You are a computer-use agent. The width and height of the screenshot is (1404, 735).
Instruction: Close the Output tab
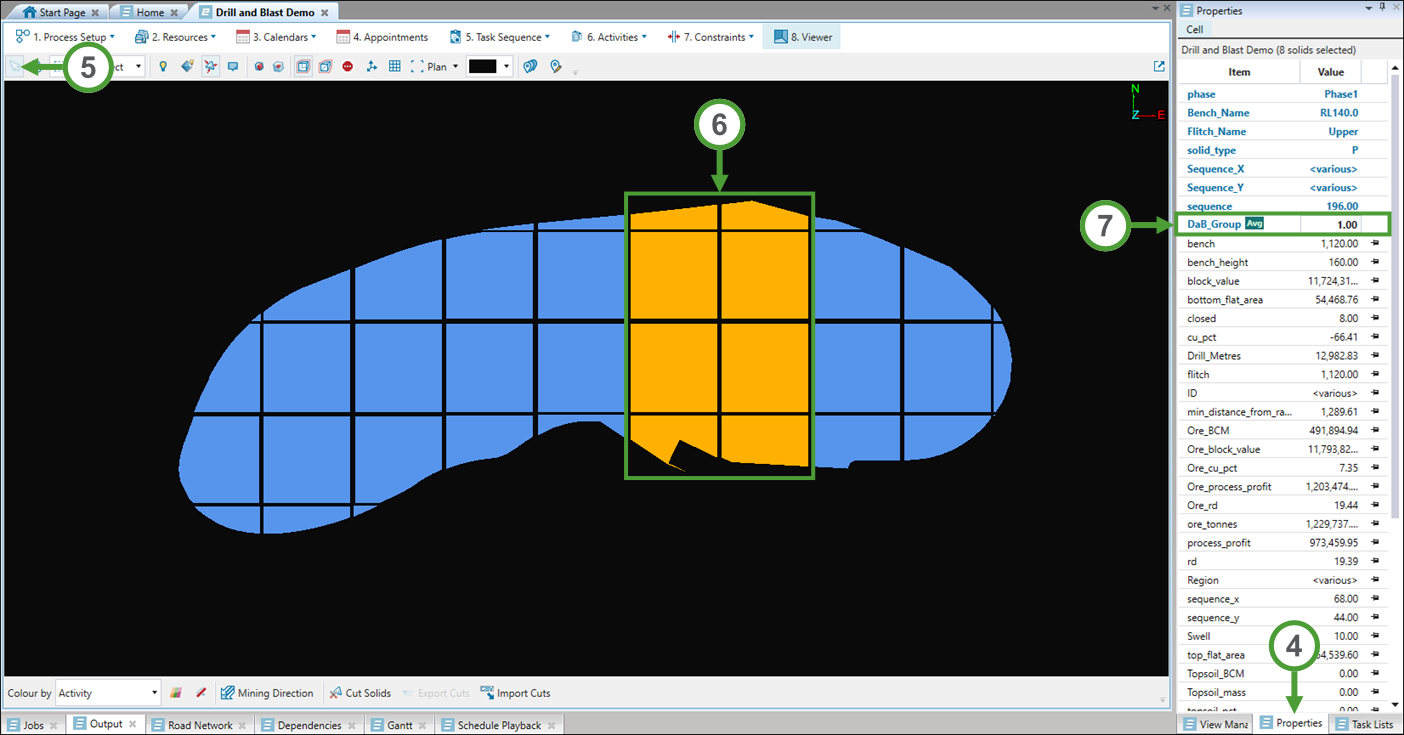point(133,725)
